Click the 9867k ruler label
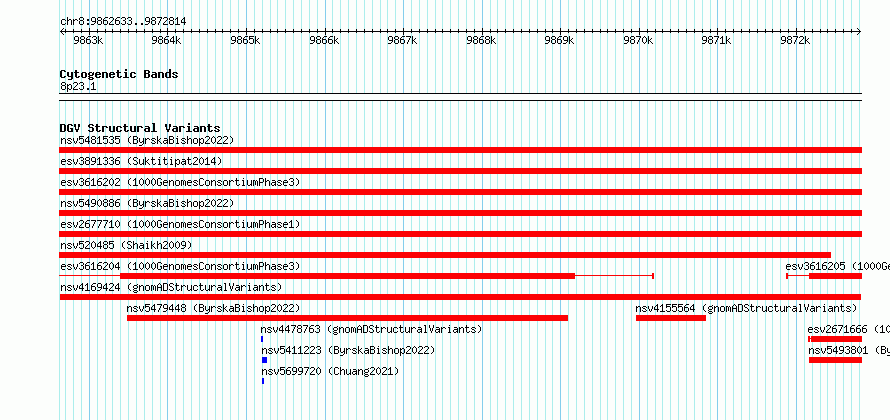This screenshot has width=890, height=420. 402,40
